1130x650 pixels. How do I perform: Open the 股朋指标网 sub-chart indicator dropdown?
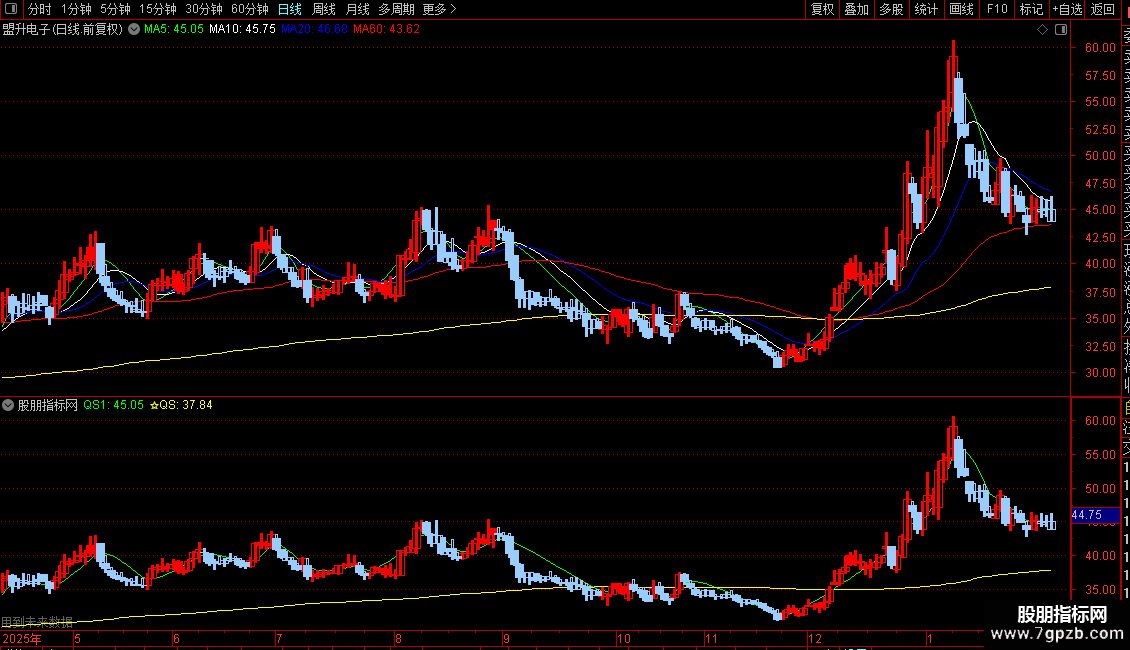click(x=8, y=405)
